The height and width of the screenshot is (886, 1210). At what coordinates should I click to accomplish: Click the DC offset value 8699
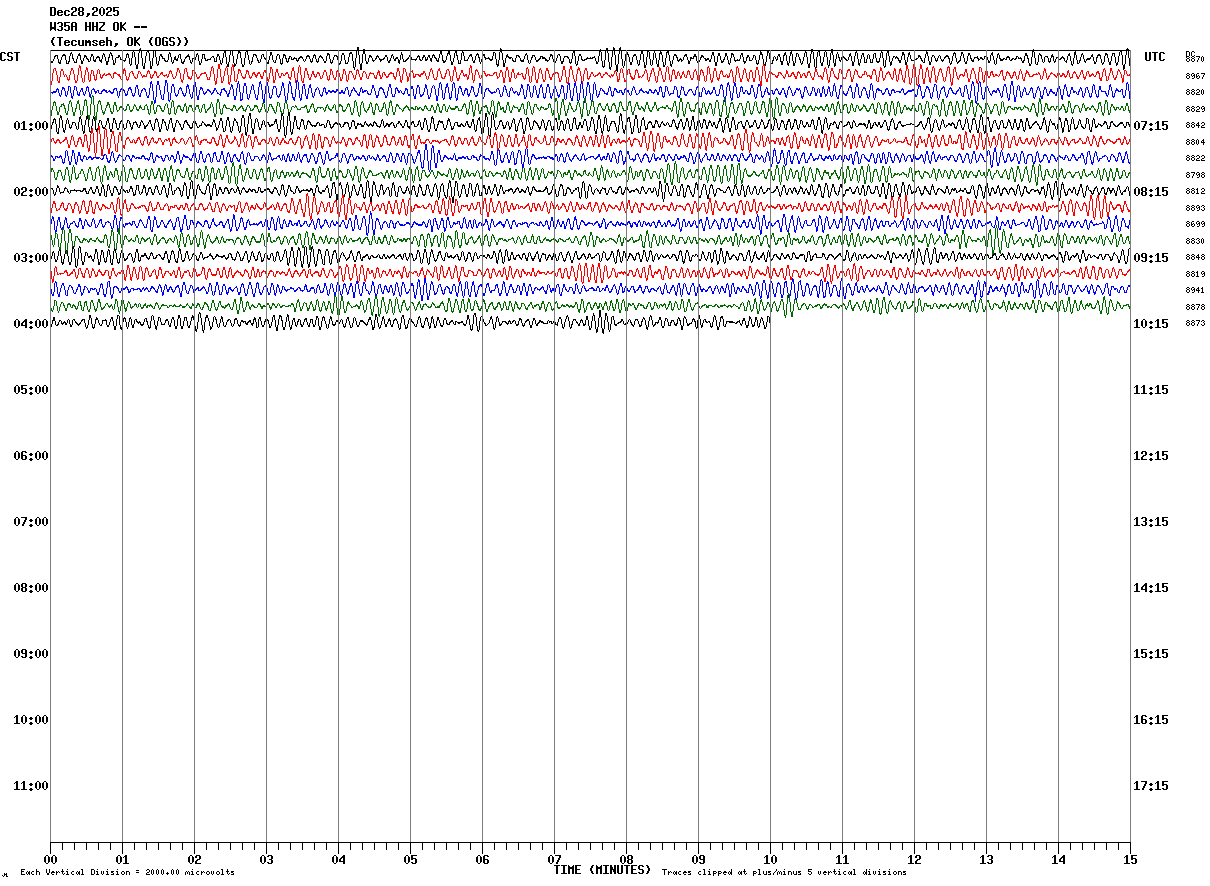(1195, 224)
